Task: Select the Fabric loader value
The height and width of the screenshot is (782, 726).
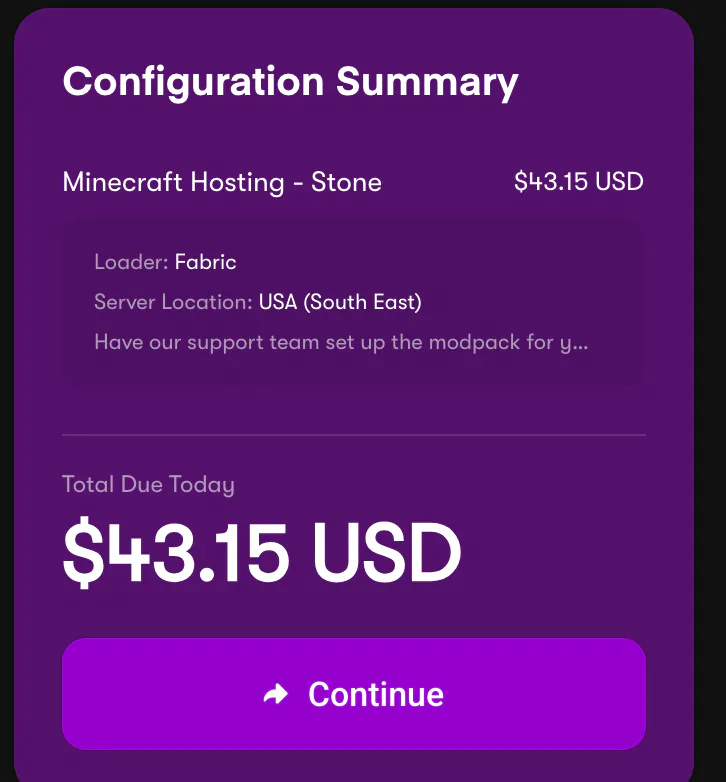Action: 206,263
